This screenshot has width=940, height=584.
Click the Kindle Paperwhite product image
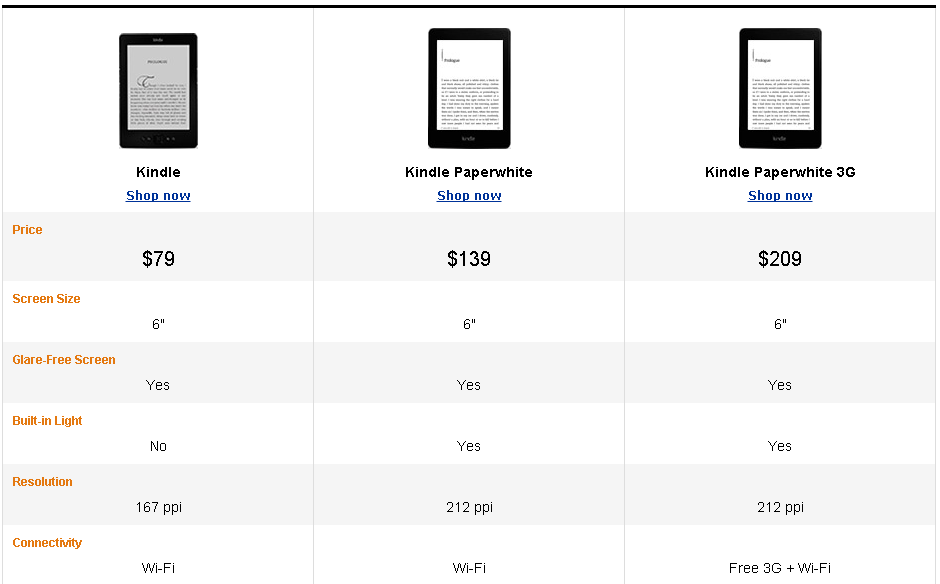pos(469,88)
